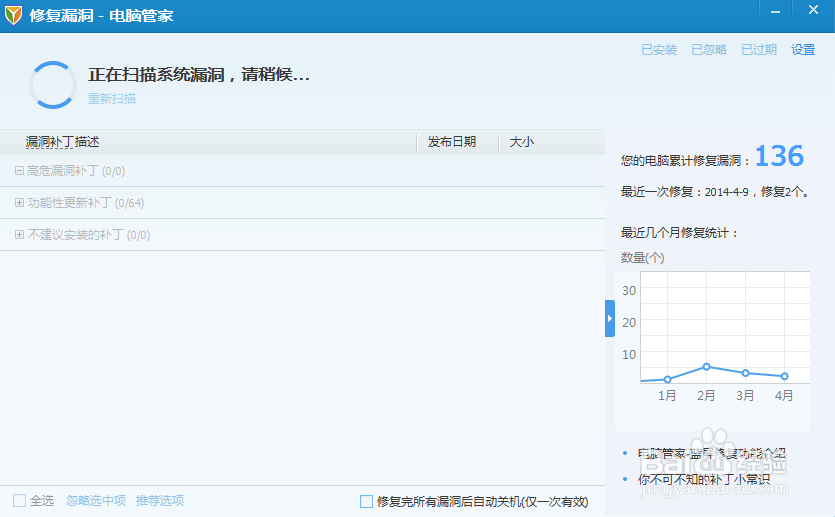Click the 4月 data point on chart
Image resolution: width=835 pixels, height=517 pixels.
coord(784,376)
